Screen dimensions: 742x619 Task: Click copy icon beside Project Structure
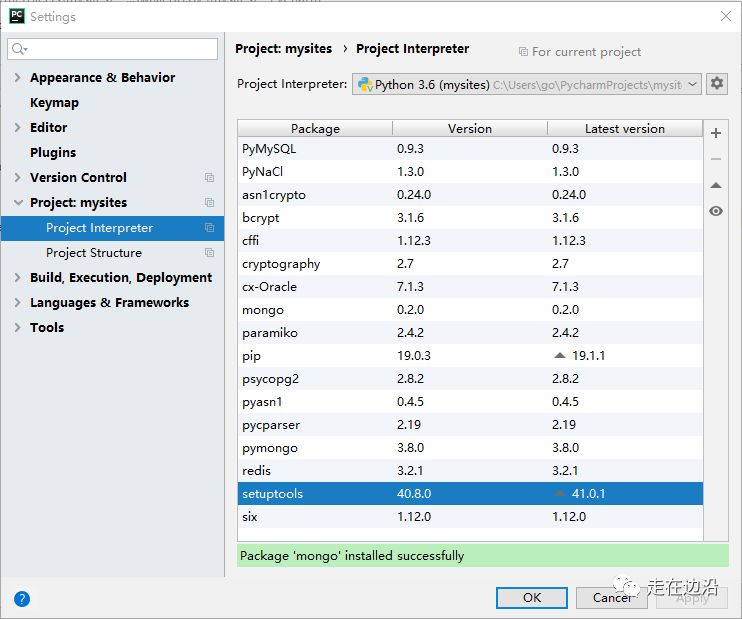coord(209,253)
